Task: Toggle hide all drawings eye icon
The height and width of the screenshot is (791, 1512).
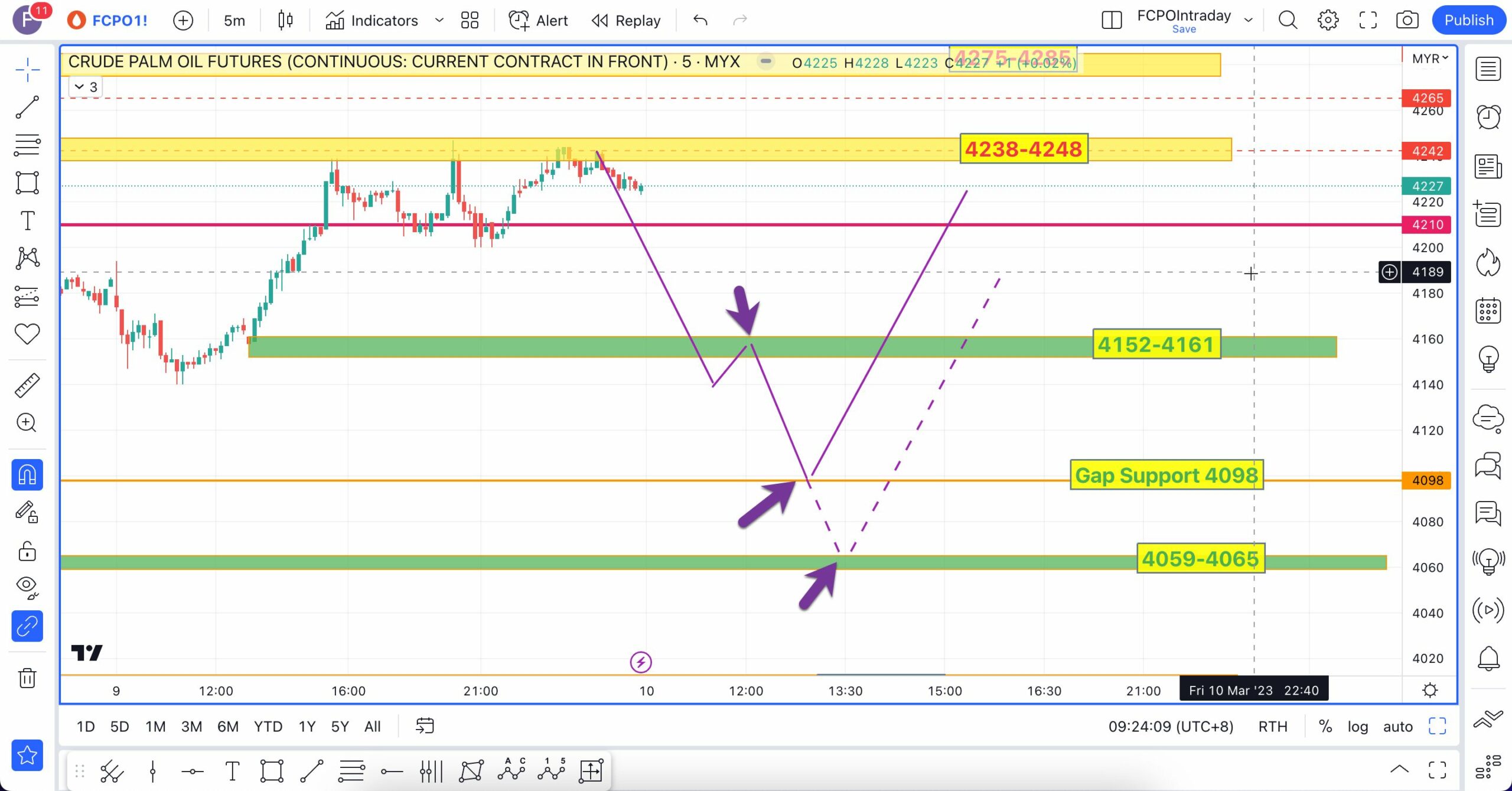Action: [27, 587]
